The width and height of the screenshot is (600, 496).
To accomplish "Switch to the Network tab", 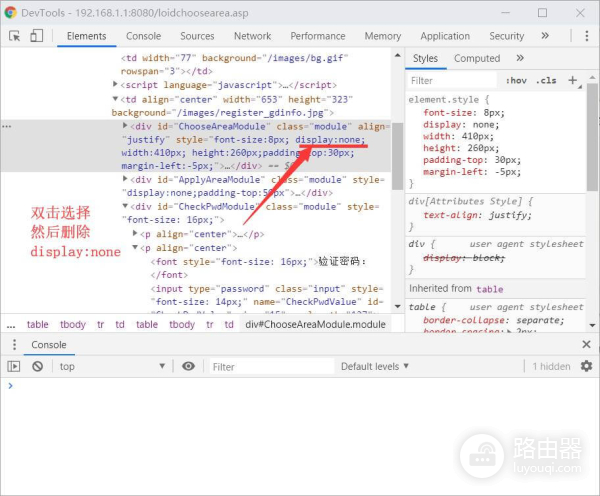I will tap(252, 36).
